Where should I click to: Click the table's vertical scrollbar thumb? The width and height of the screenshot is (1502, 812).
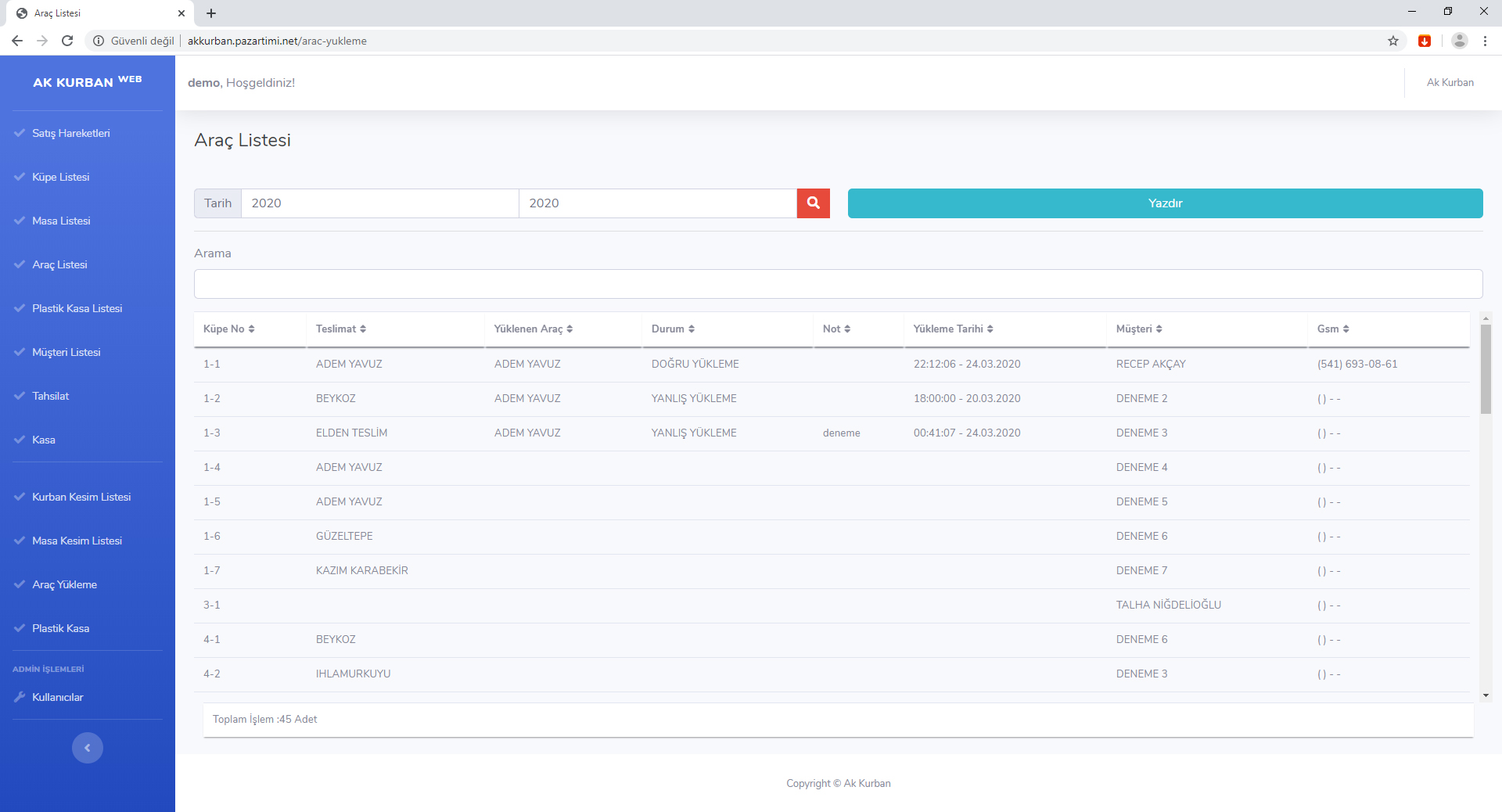click(1486, 368)
